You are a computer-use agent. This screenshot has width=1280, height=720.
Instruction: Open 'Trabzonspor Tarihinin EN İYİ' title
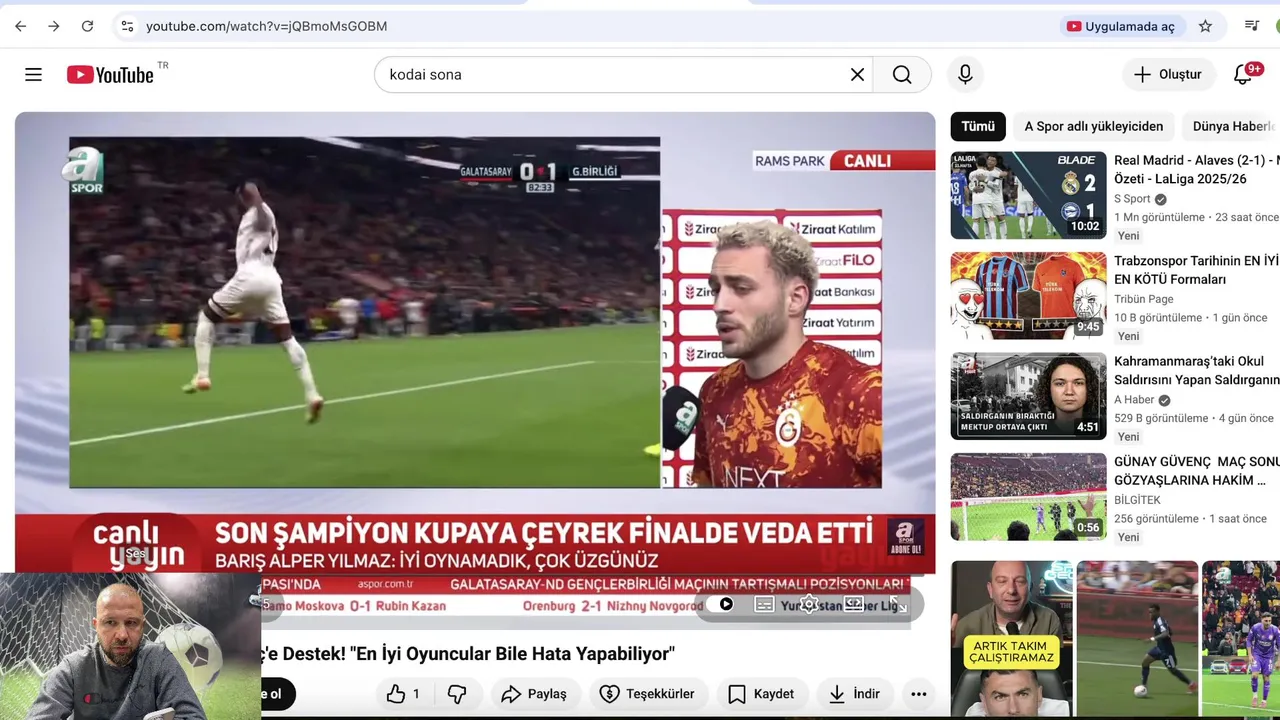[x=1196, y=270]
